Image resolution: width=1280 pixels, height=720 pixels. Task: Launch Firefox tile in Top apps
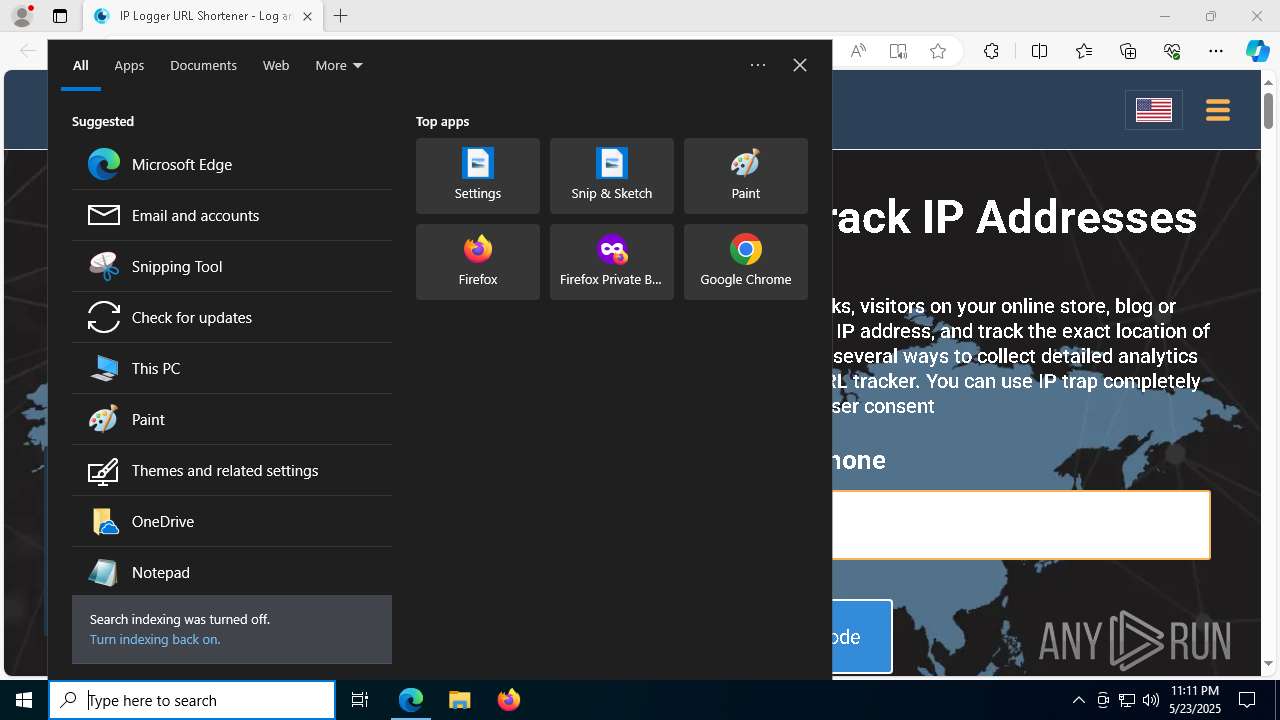click(478, 262)
